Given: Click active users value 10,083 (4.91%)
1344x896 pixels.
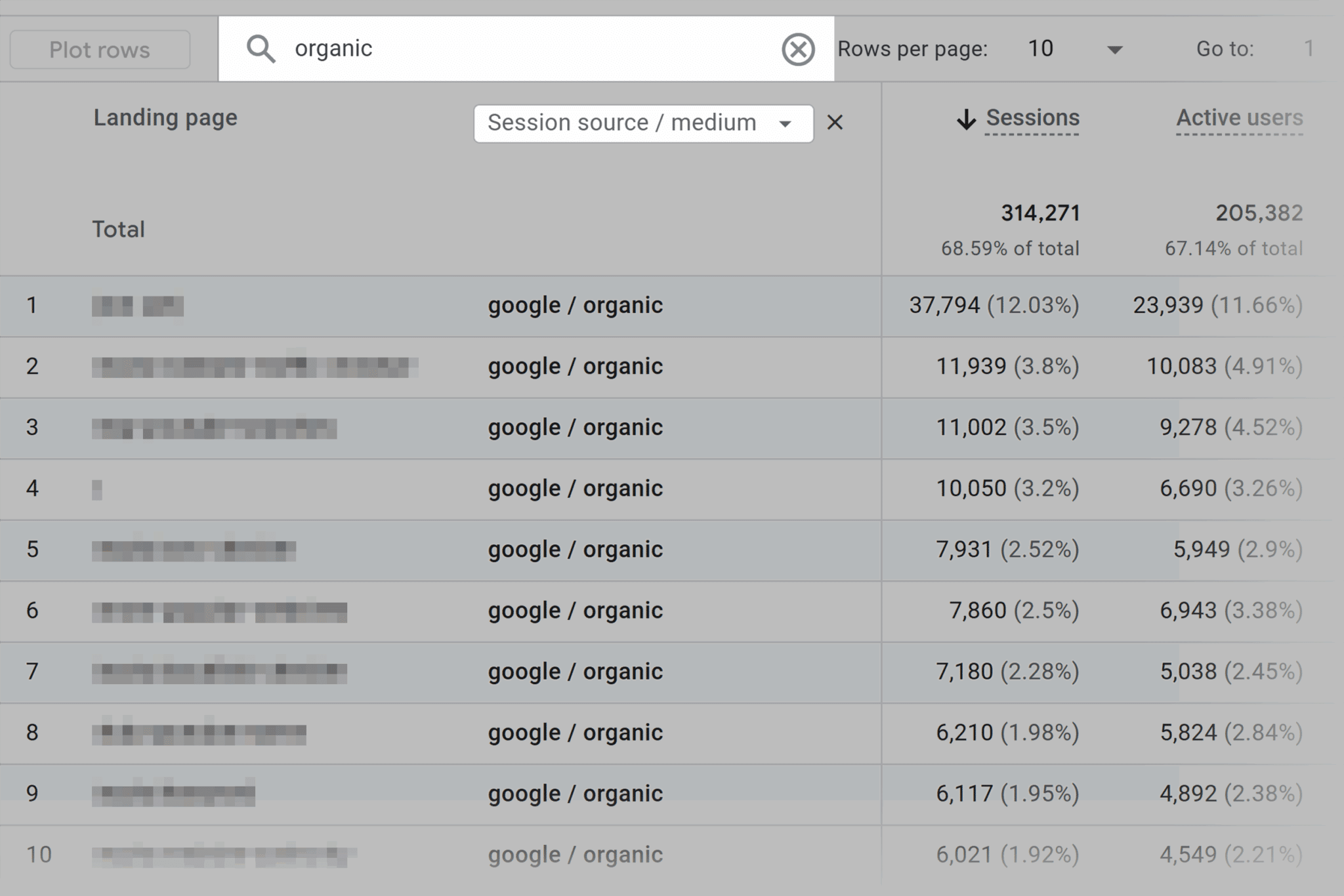Looking at the screenshot, I should pos(1225,367).
